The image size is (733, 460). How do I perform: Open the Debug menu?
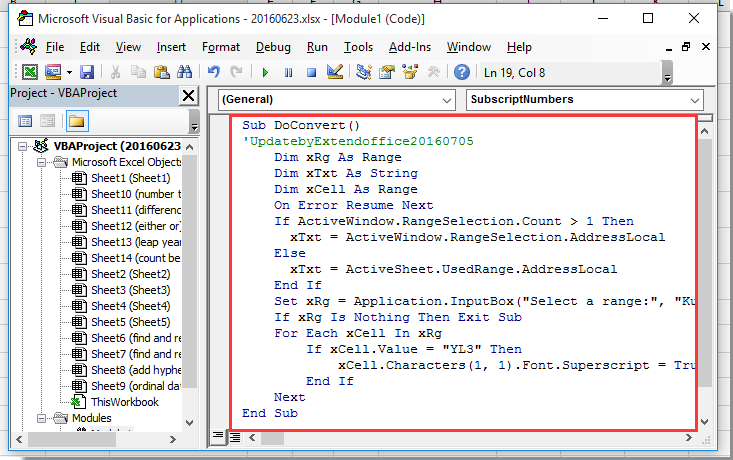tap(273, 47)
